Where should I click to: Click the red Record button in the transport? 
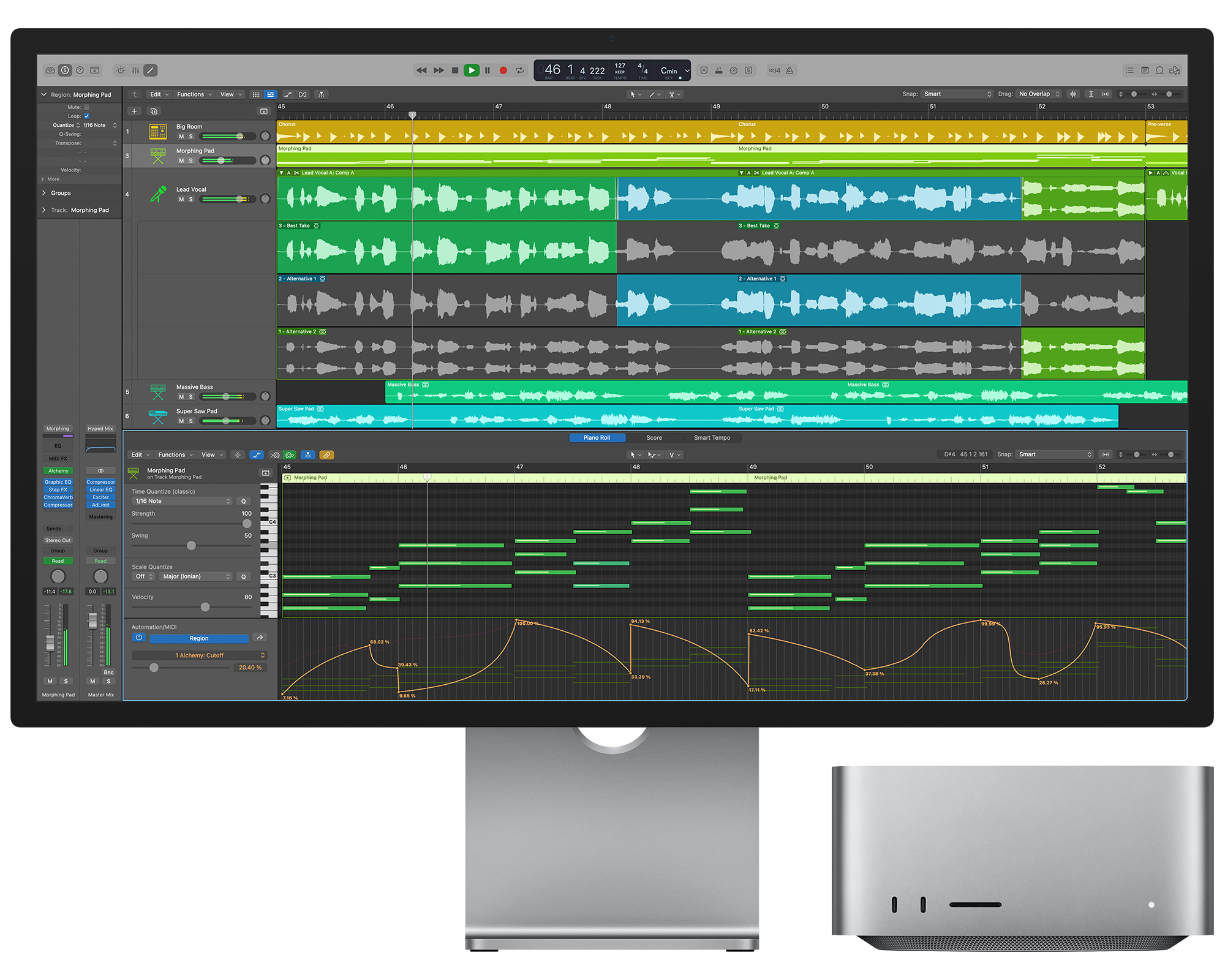[503, 70]
